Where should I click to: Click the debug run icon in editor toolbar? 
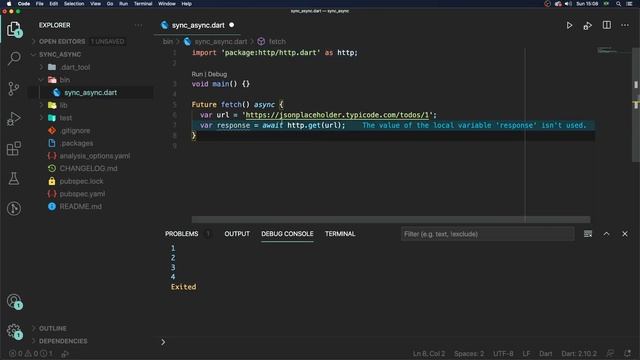pos(588,25)
